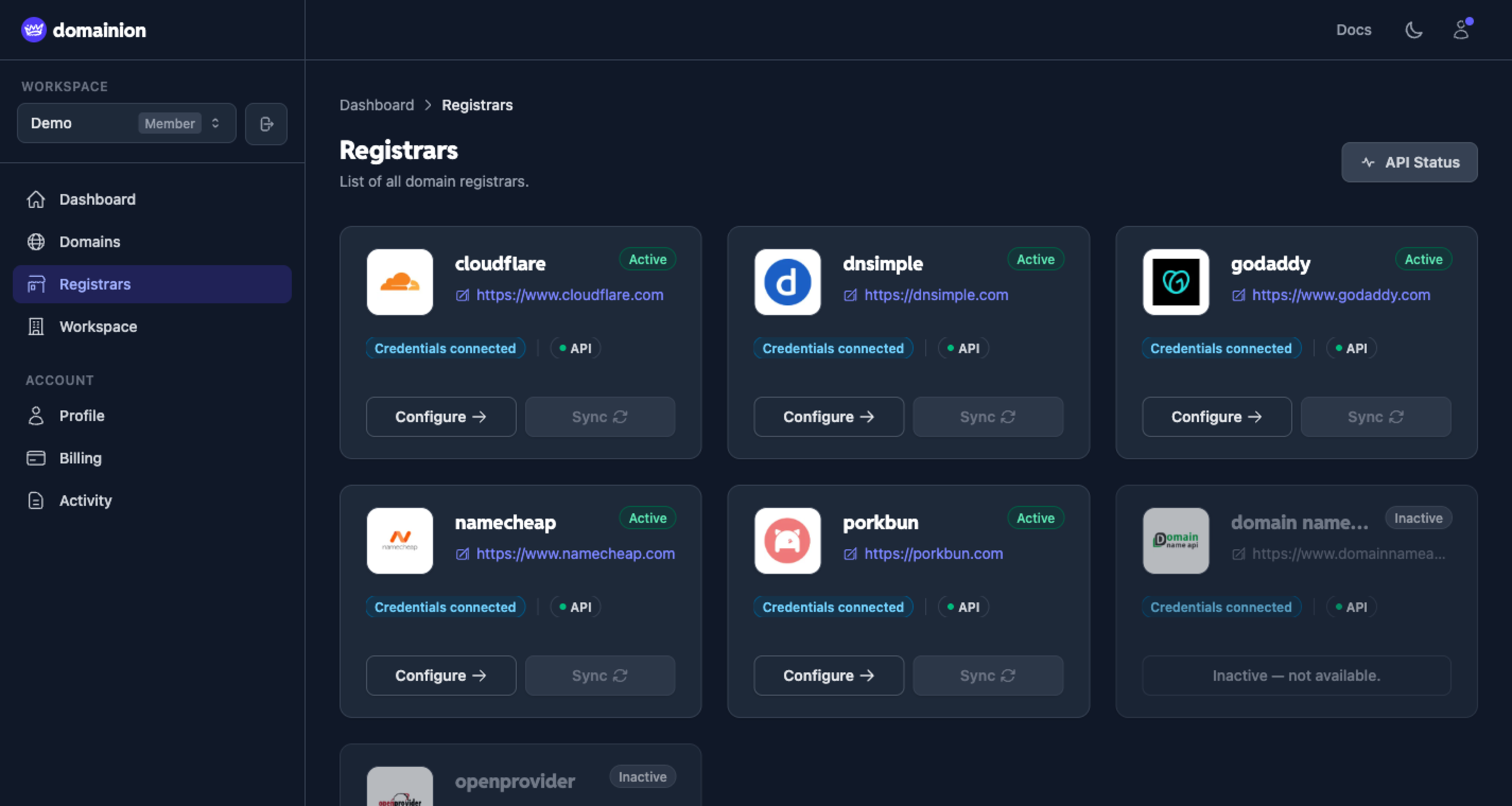The image size is (1512, 806).
Task: Click Configure on the cloudflare card
Action: coord(441,416)
